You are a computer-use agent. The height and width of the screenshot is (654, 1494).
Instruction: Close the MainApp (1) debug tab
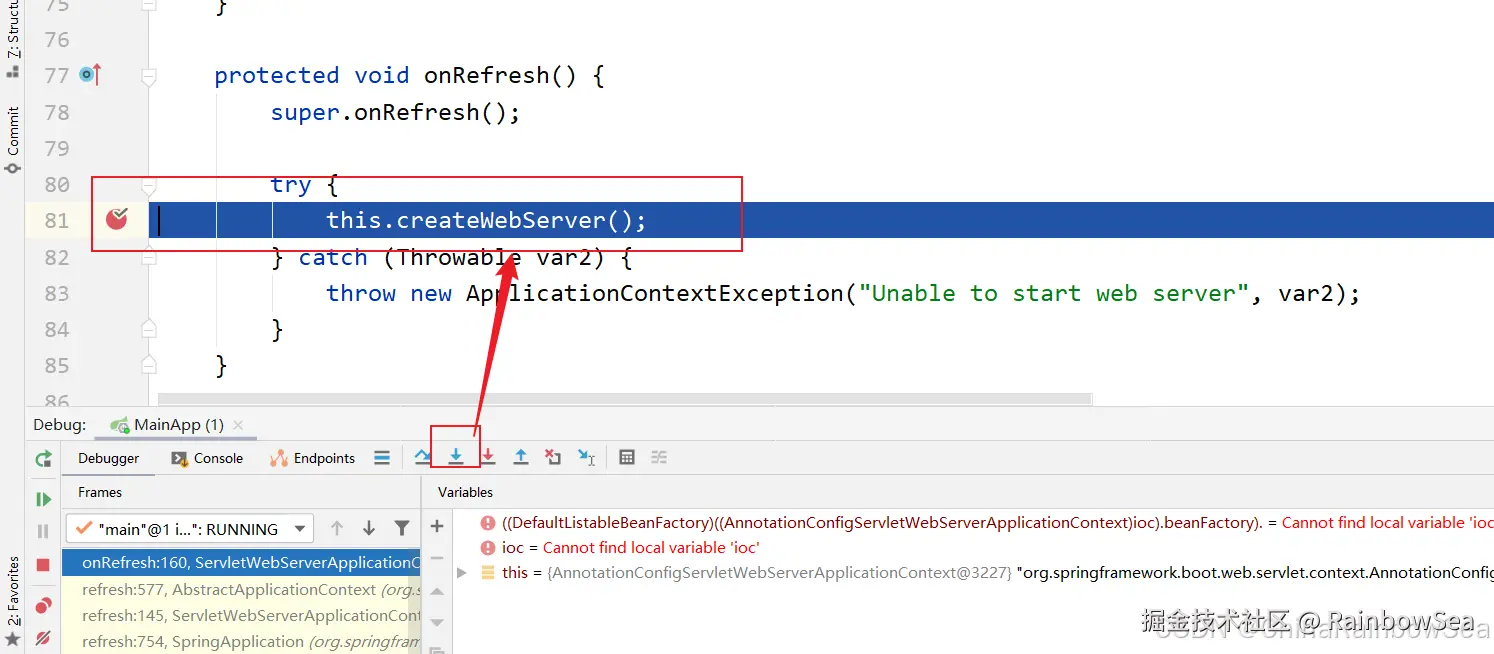coord(238,425)
